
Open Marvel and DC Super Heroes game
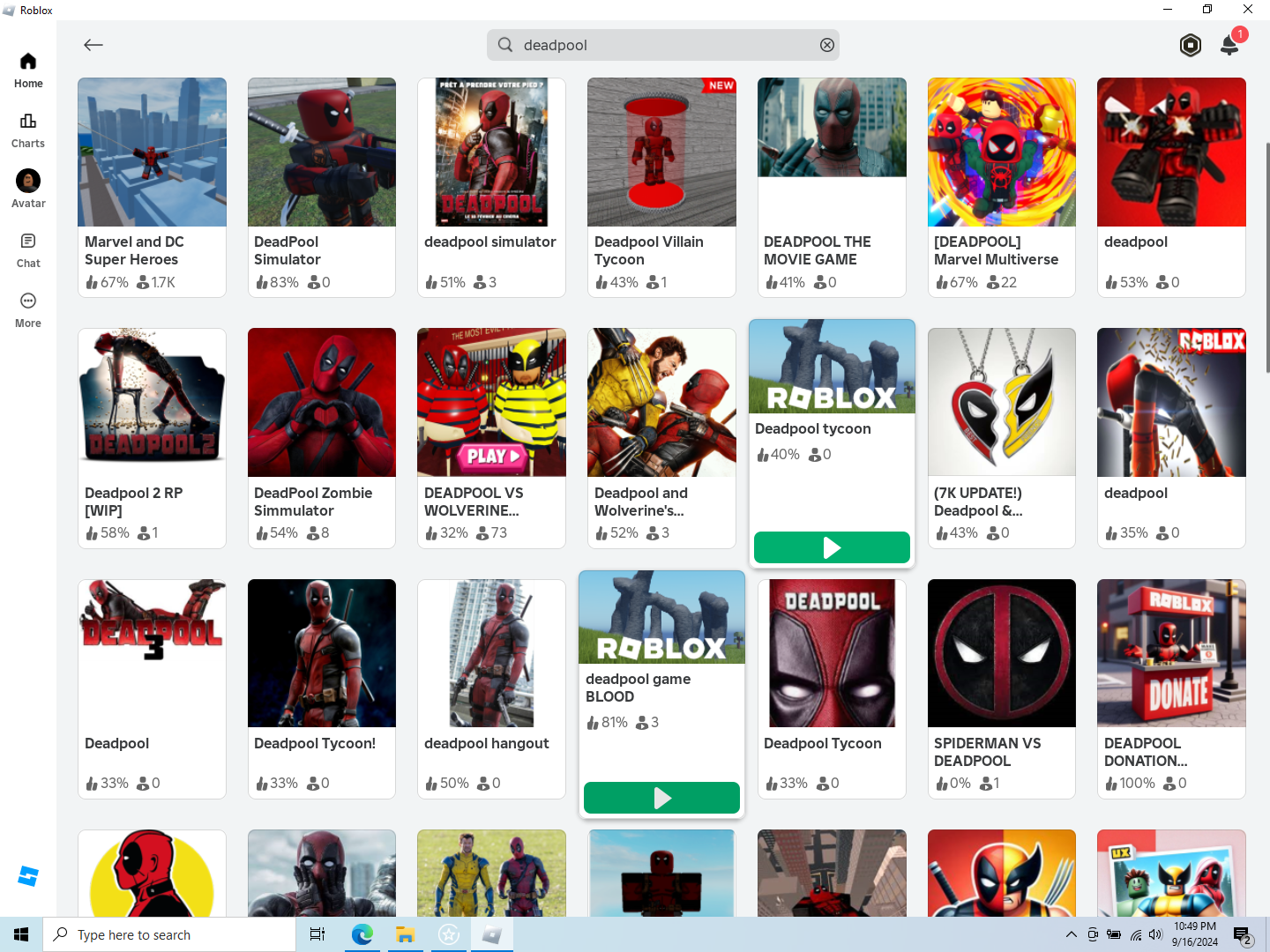pyautogui.click(x=152, y=188)
